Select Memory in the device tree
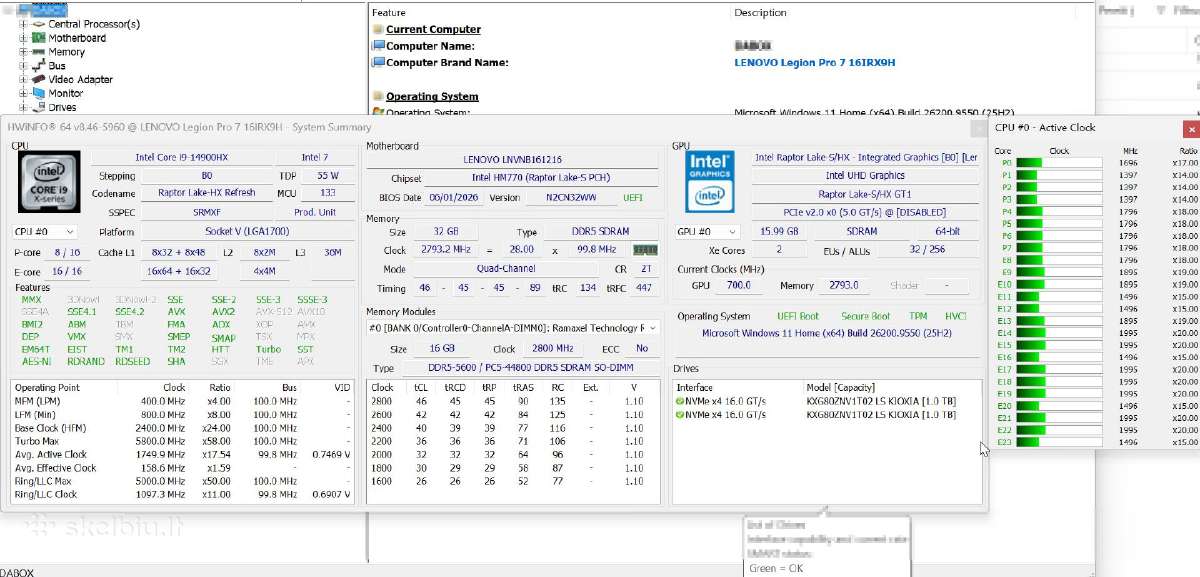The width and height of the screenshot is (1200, 577). pyautogui.click(x=67, y=52)
